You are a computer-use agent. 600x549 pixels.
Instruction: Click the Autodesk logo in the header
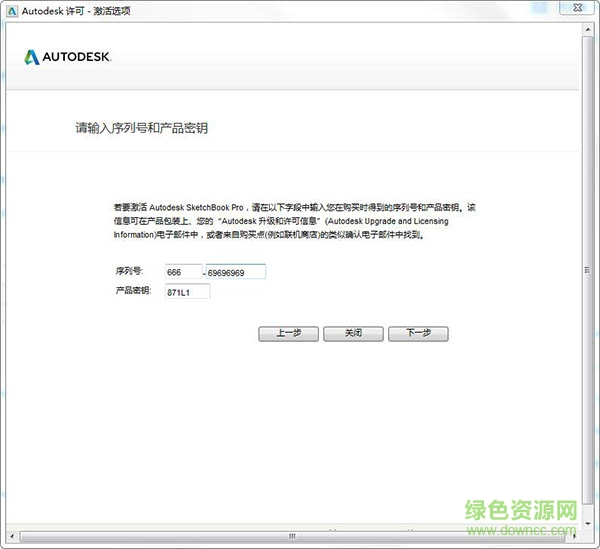click(67, 57)
